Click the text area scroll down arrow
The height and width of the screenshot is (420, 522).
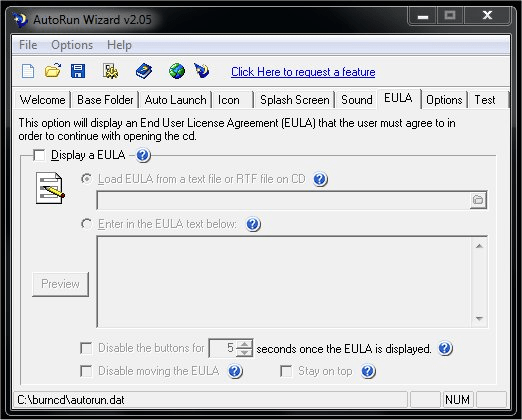(x=479, y=319)
